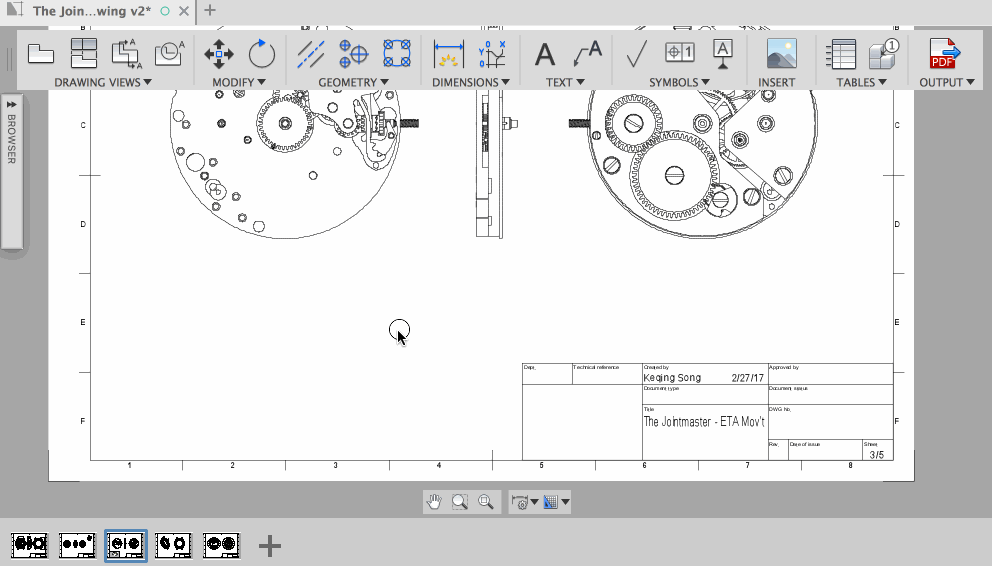Viewport: 992px width, 566px height.
Task: Pick the Center Mark tool
Action: point(354,53)
